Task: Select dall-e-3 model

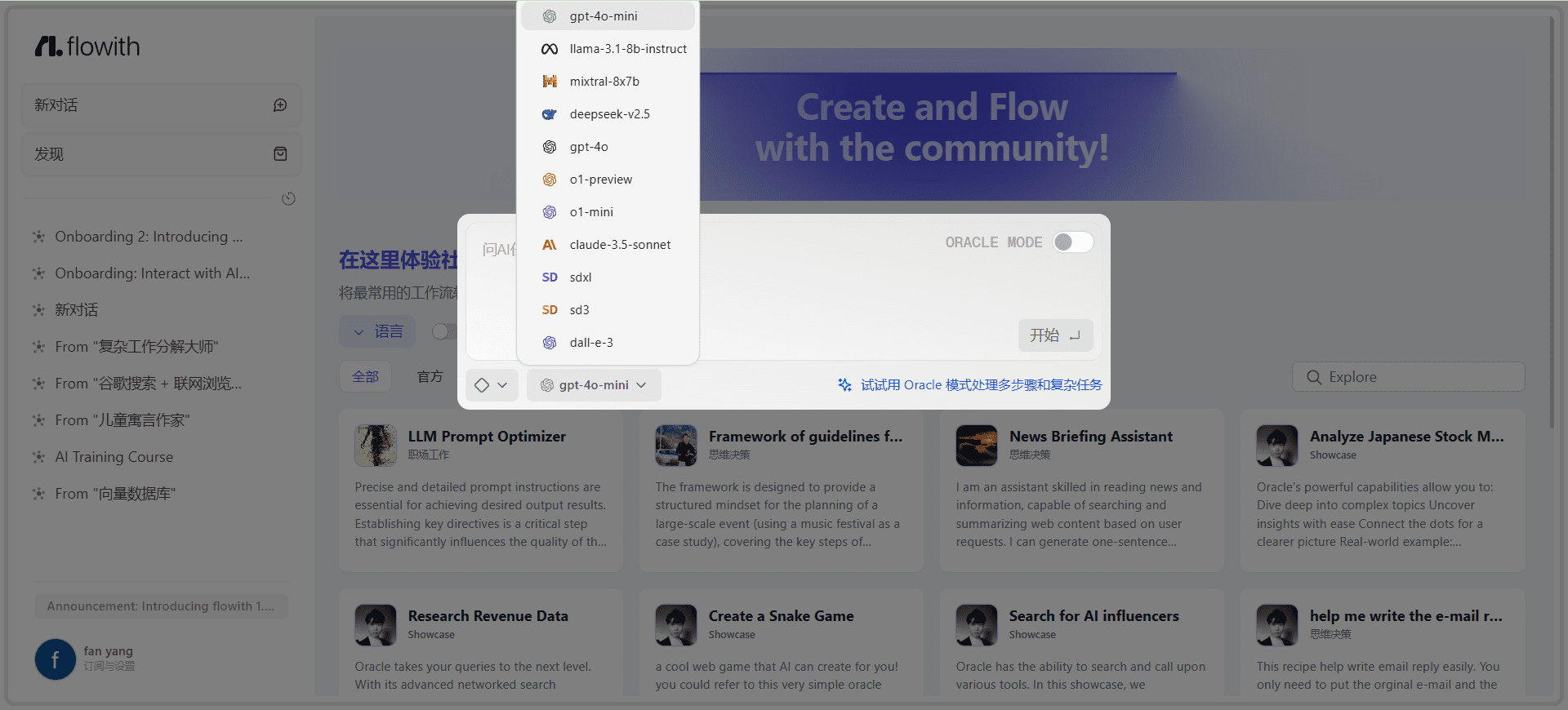Action: [608, 343]
